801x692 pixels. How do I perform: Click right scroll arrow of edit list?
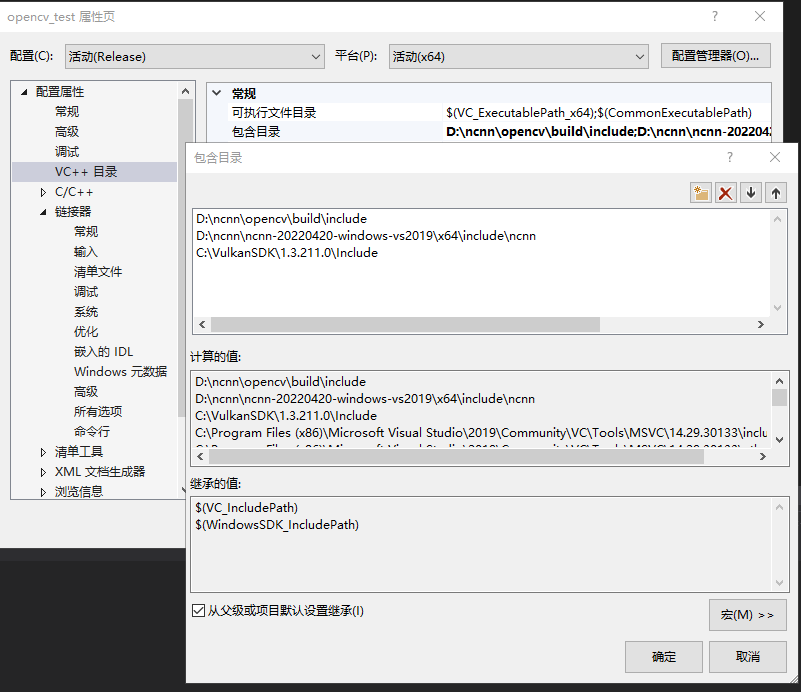[761, 324]
